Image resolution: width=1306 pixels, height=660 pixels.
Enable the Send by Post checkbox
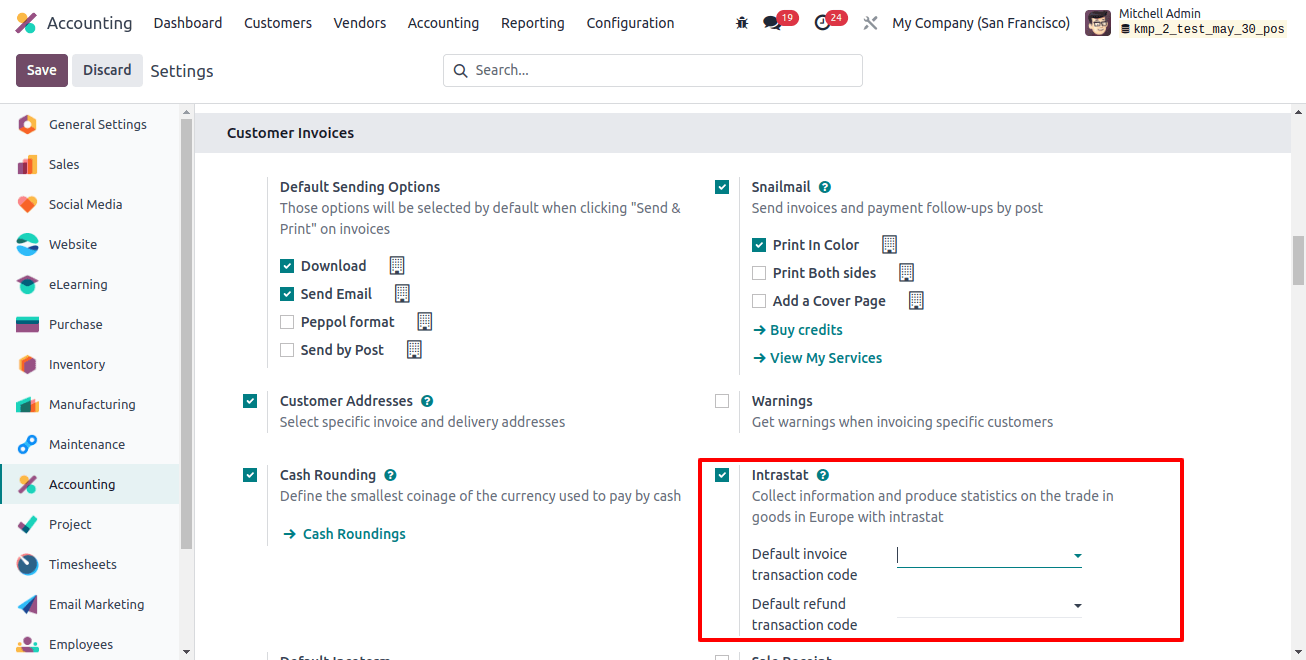[287, 350]
